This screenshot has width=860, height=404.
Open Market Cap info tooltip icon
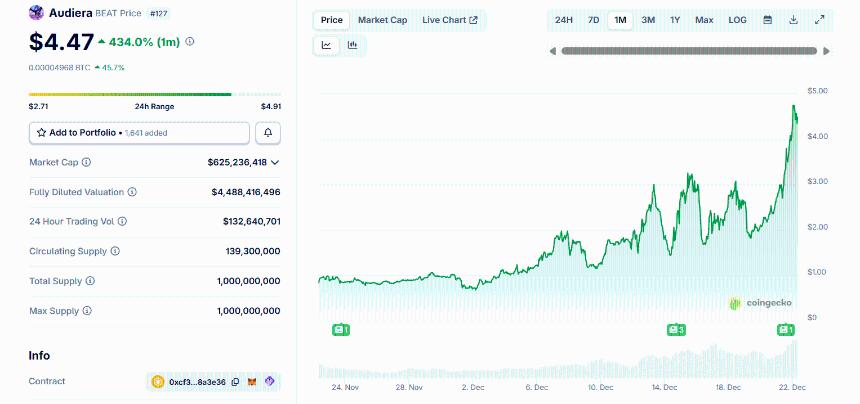click(x=86, y=162)
